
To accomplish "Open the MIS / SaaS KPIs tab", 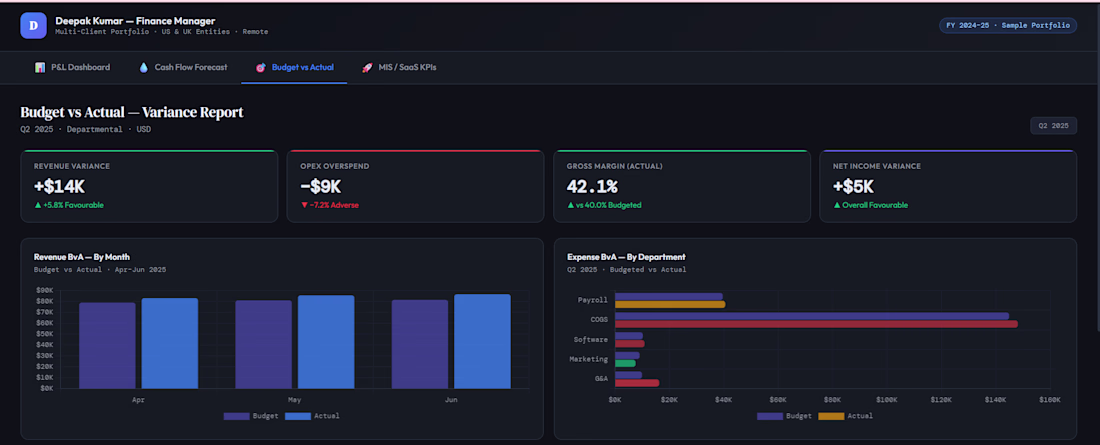I will pyautogui.click(x=399, y=67).
